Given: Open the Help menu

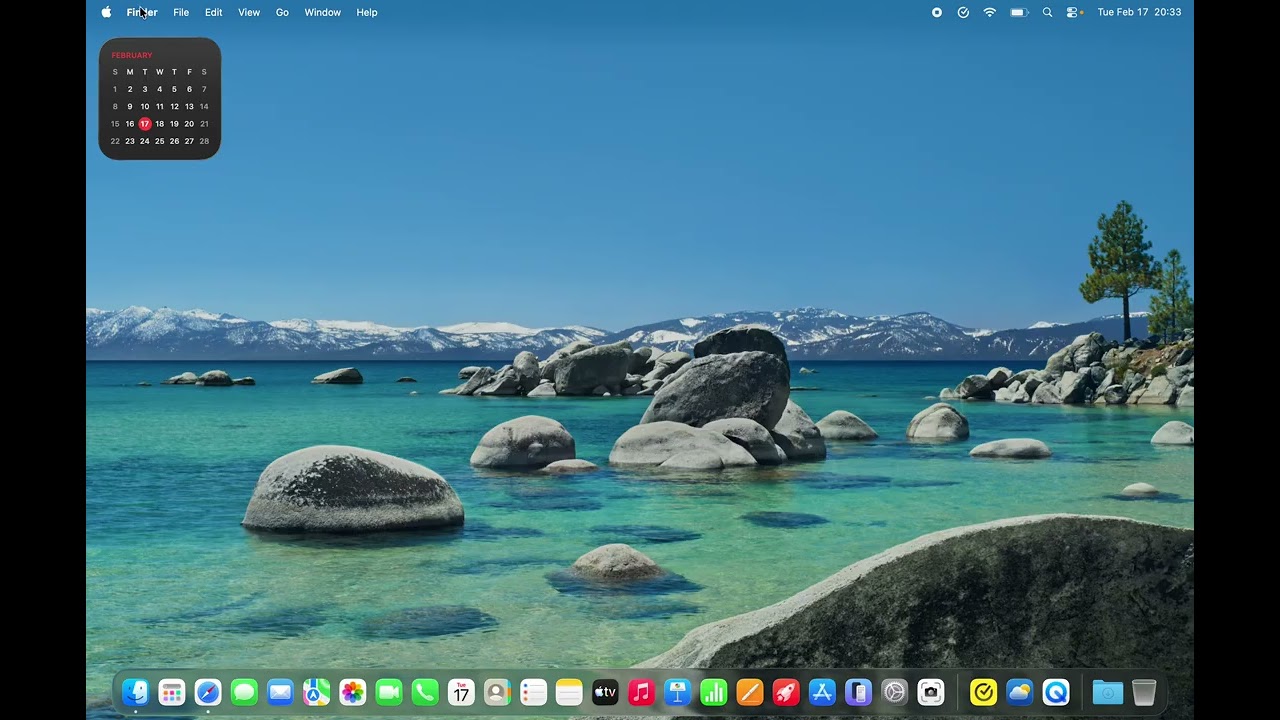Looking at the screenshot, I should (x=367, y=12).
